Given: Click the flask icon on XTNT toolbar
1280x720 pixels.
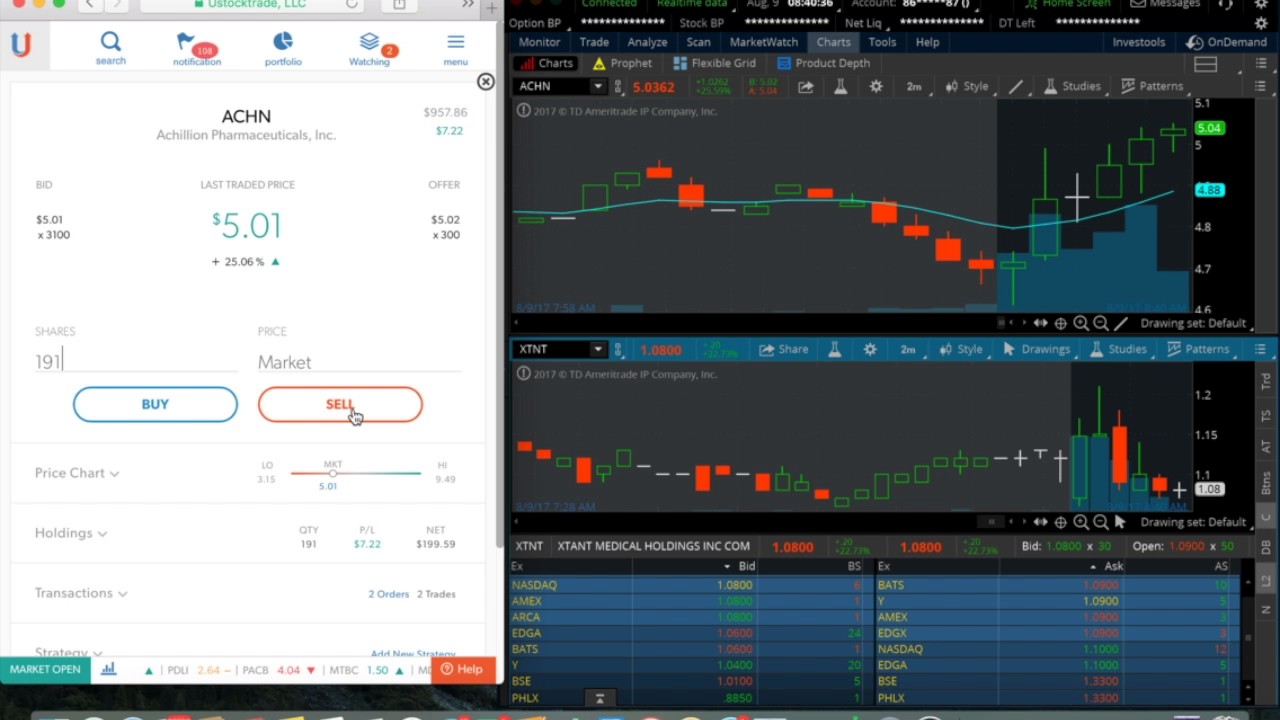Looking at the screenshot, I should [834, 349].
